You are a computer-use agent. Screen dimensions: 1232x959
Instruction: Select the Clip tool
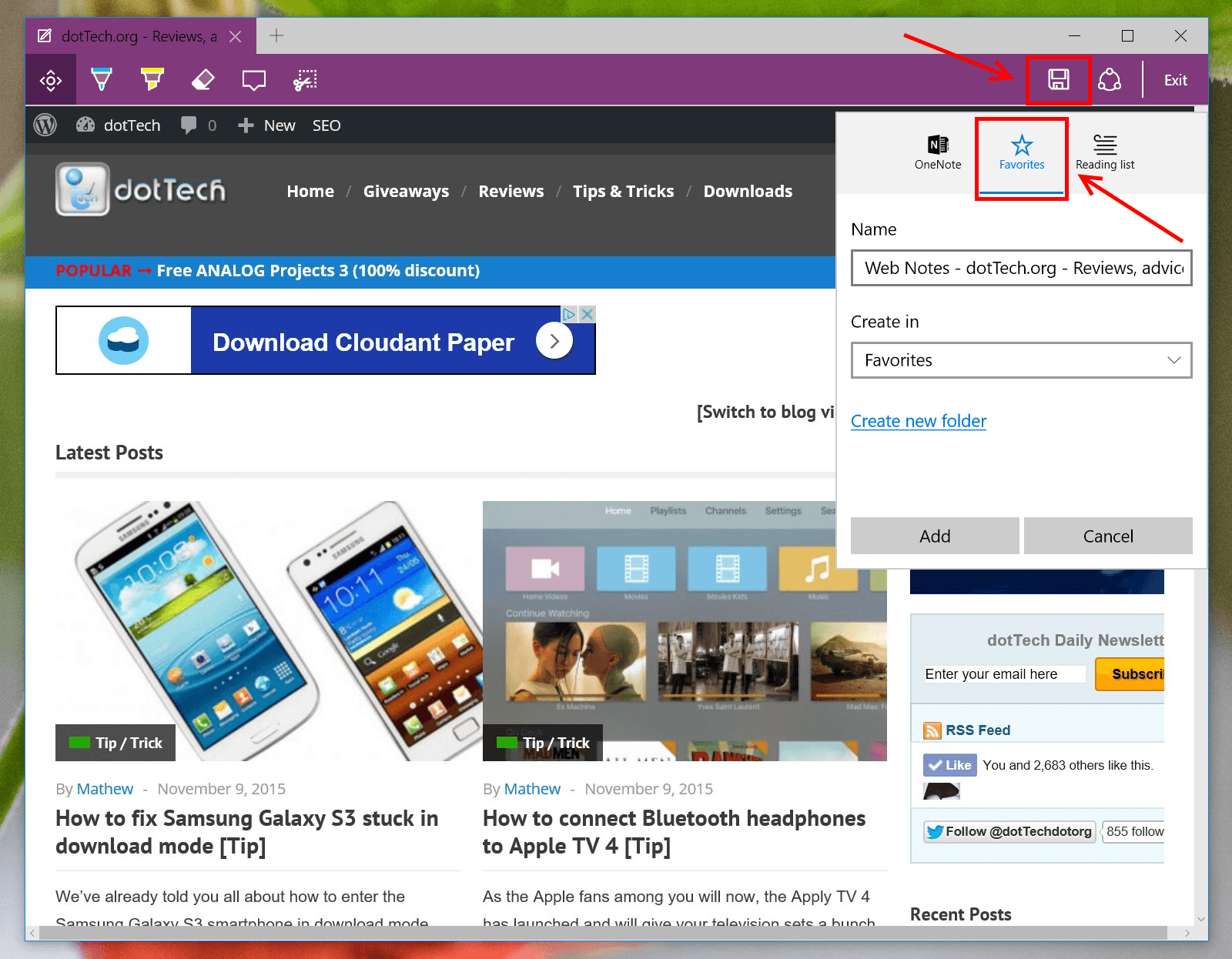(305, 80)
